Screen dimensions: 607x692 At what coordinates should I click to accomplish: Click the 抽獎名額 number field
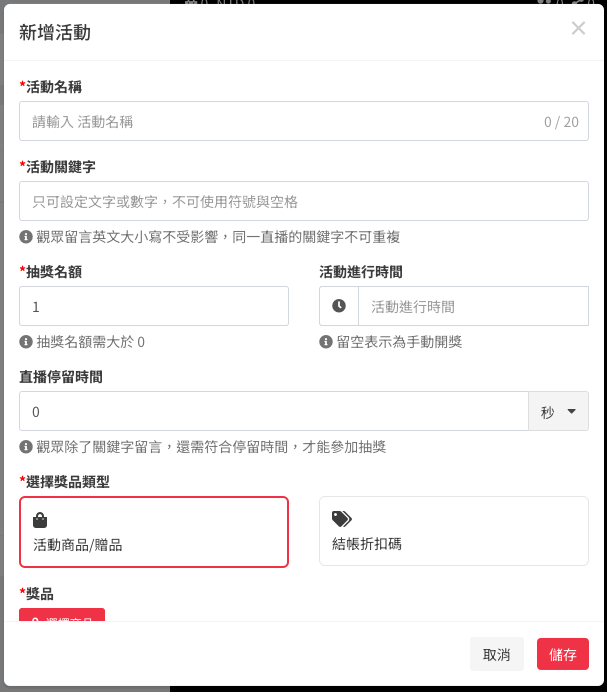(x=154, y=306)
